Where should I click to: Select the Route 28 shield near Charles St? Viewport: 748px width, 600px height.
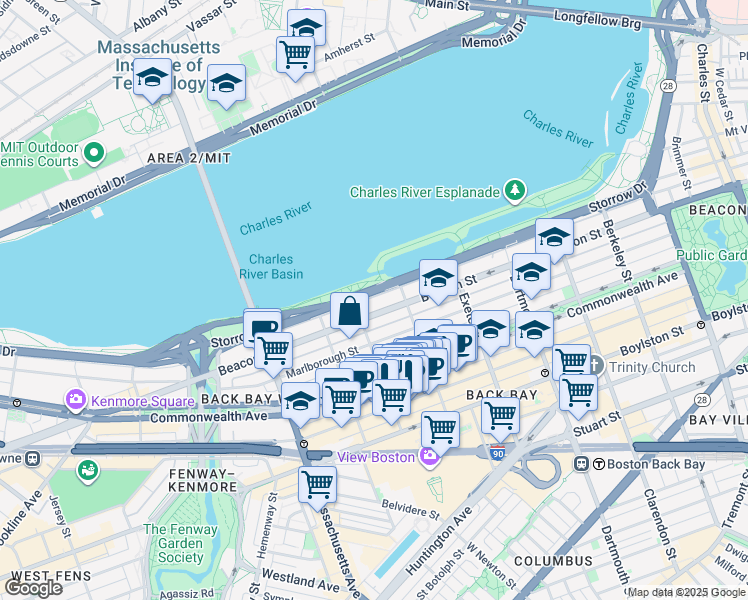pos(668,86)
